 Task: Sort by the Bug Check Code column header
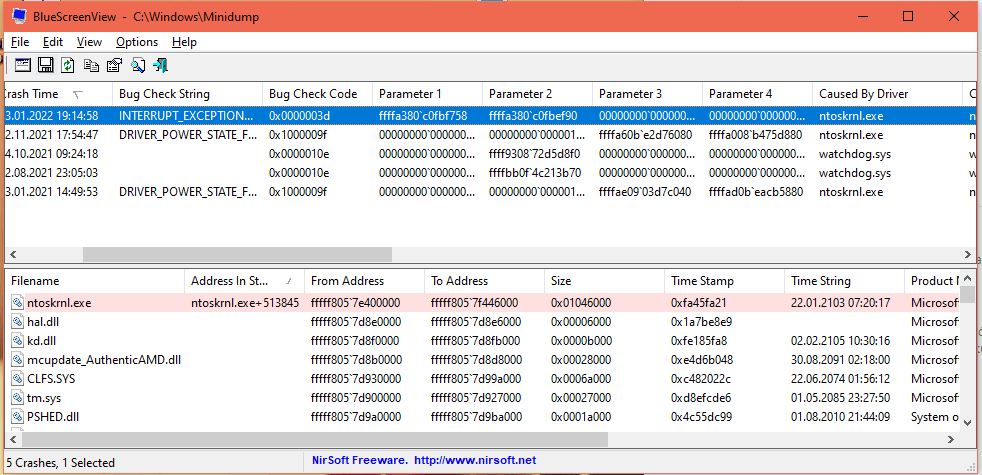(x=318, y=94)
